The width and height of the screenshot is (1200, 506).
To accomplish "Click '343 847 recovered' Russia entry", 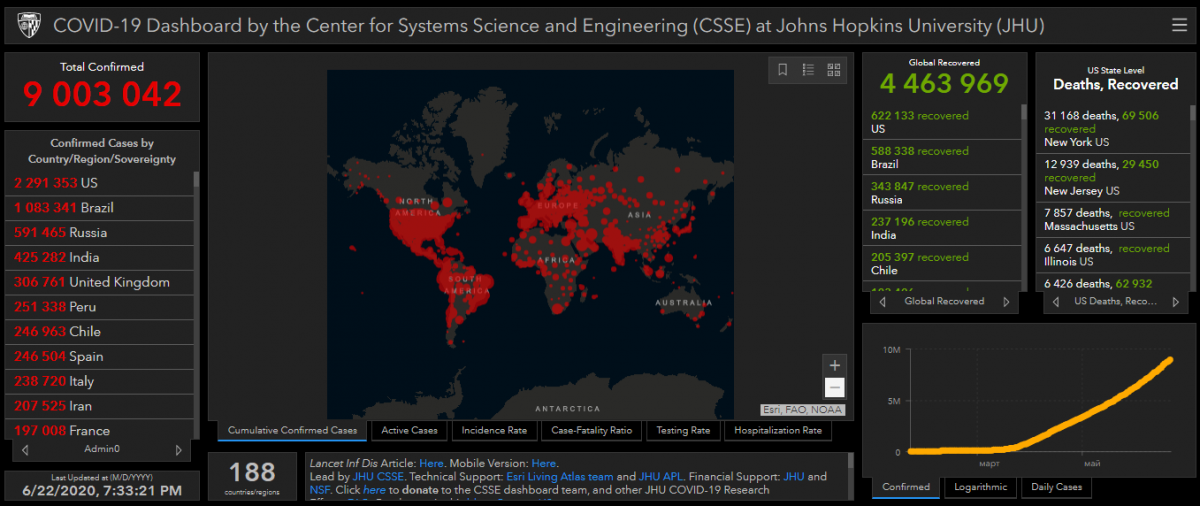I will 942,193.
